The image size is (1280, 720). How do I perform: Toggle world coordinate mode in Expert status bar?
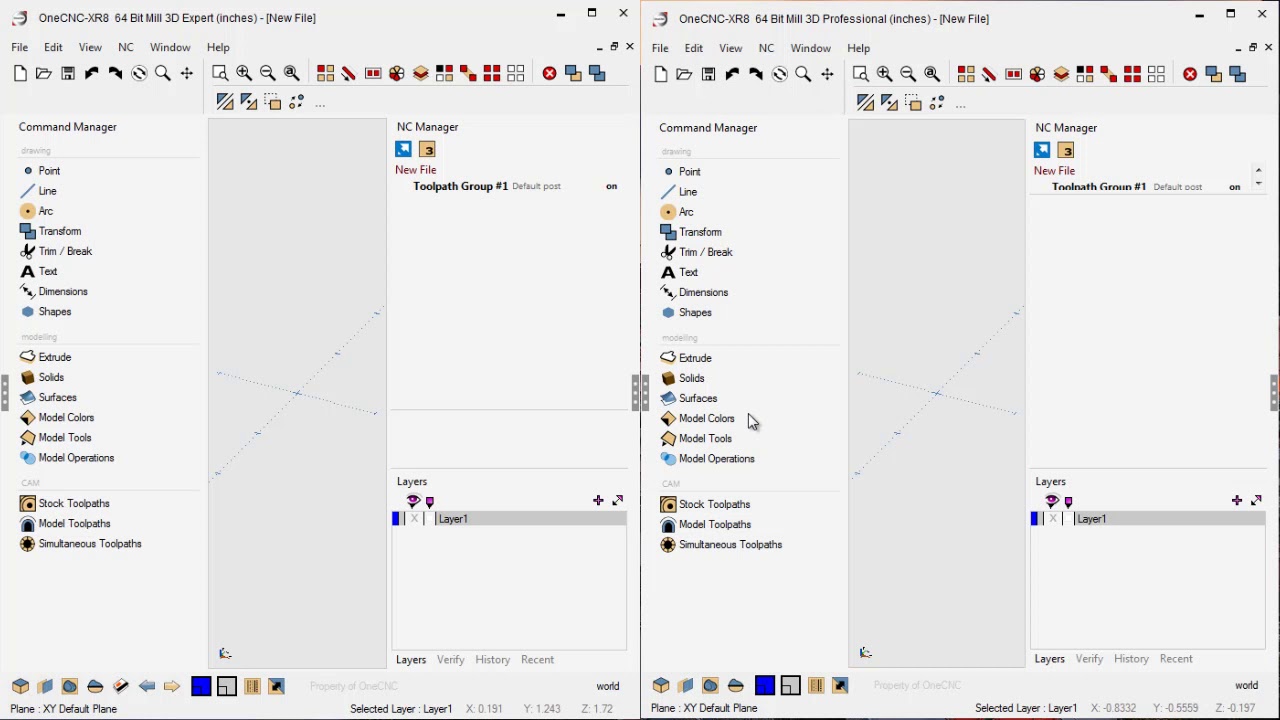point(608,686)
